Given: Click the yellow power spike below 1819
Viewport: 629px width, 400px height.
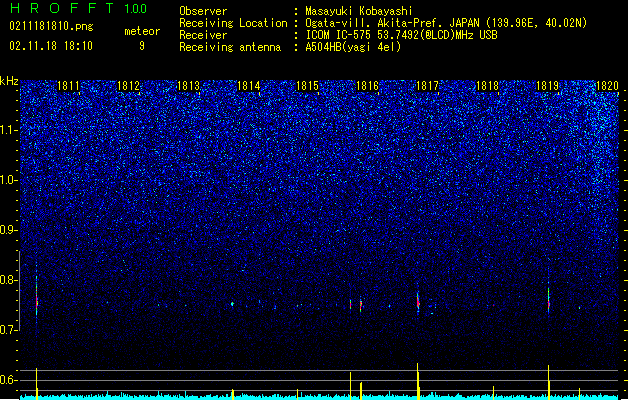Looking at the screenshot, I should tap(548, 382).
